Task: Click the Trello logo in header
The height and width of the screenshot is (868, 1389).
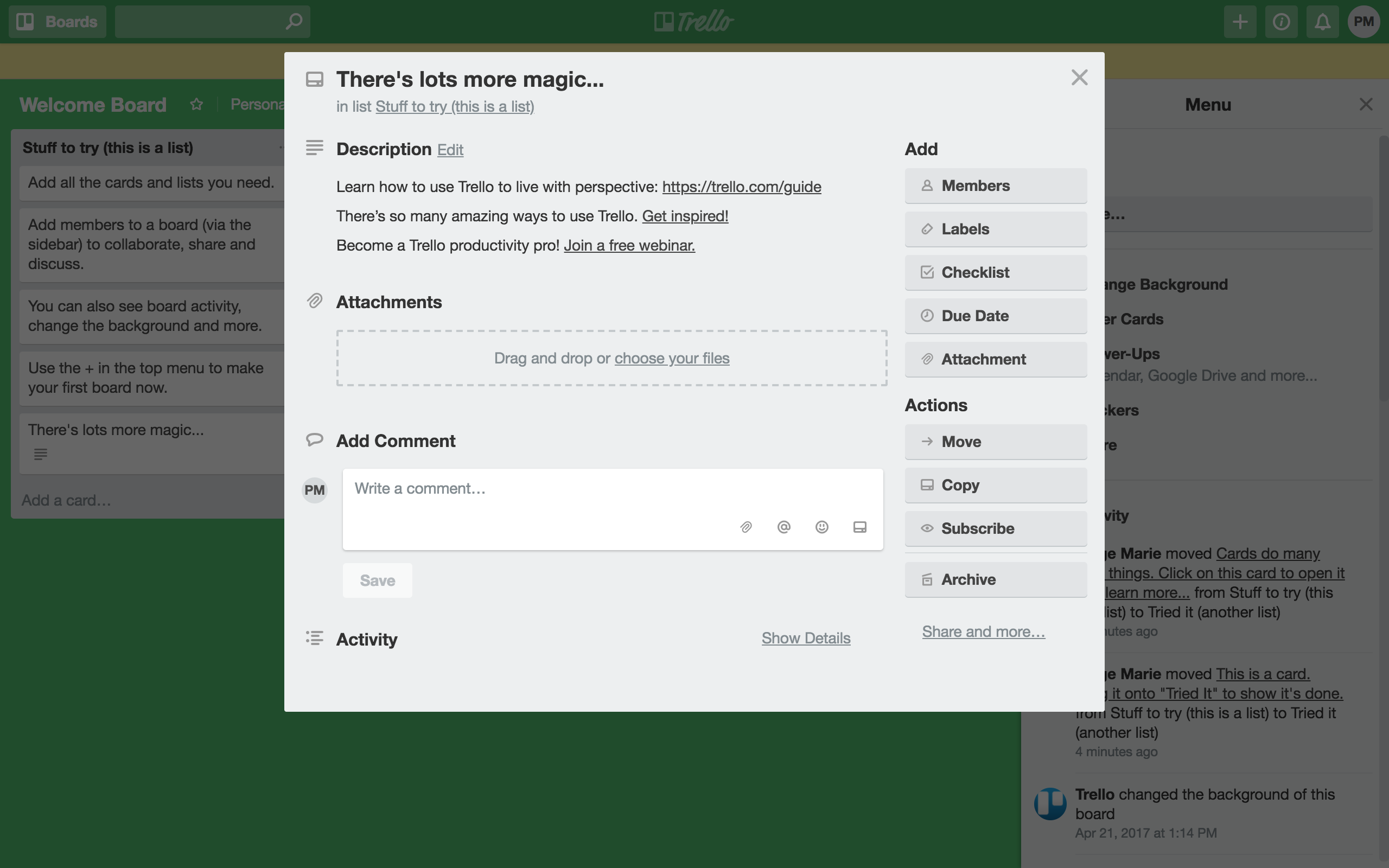Action: tap(694, 22)
